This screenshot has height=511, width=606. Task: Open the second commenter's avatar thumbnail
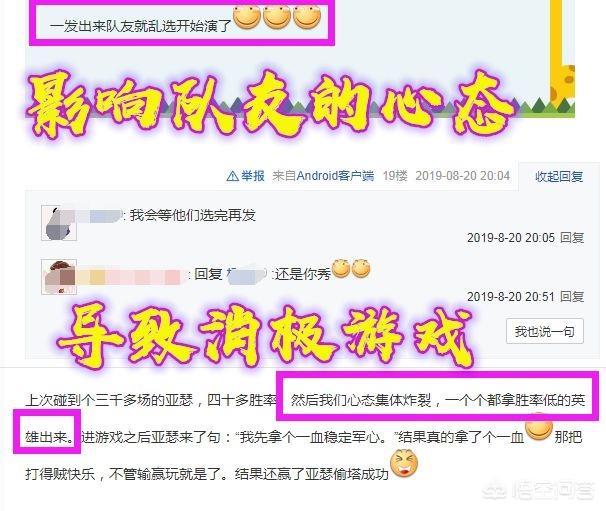coord(59,277)
